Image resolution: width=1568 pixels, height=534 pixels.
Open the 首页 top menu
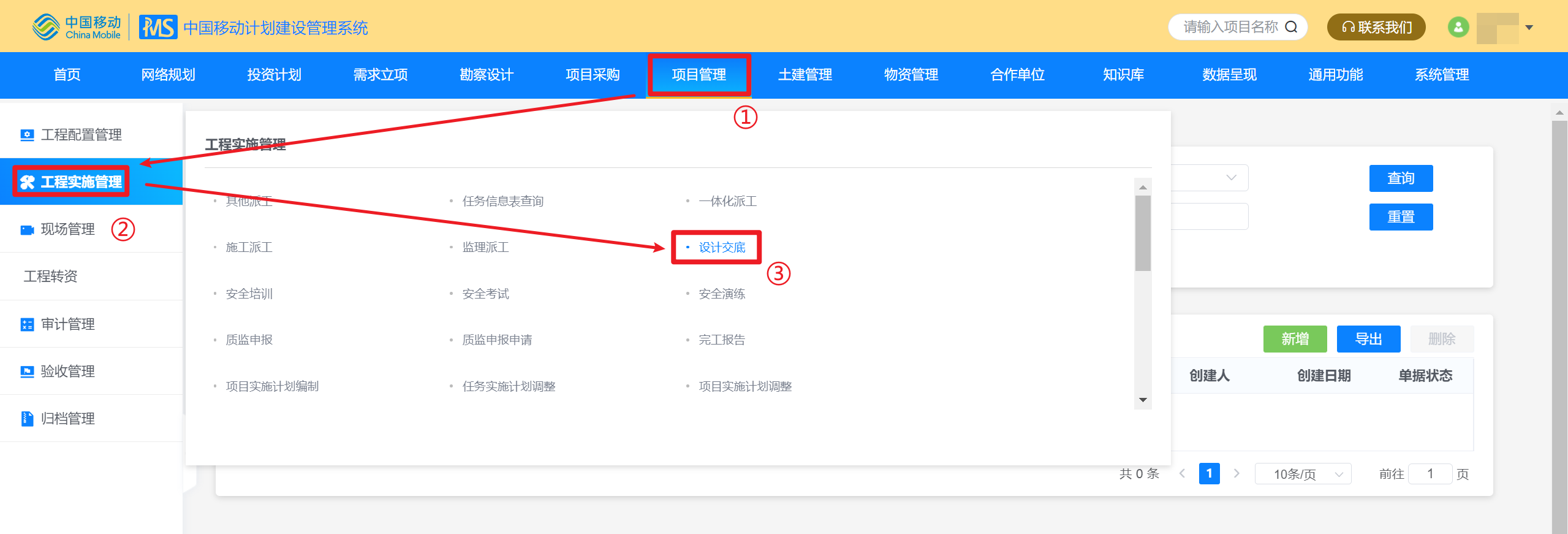[x=67, y=75]
